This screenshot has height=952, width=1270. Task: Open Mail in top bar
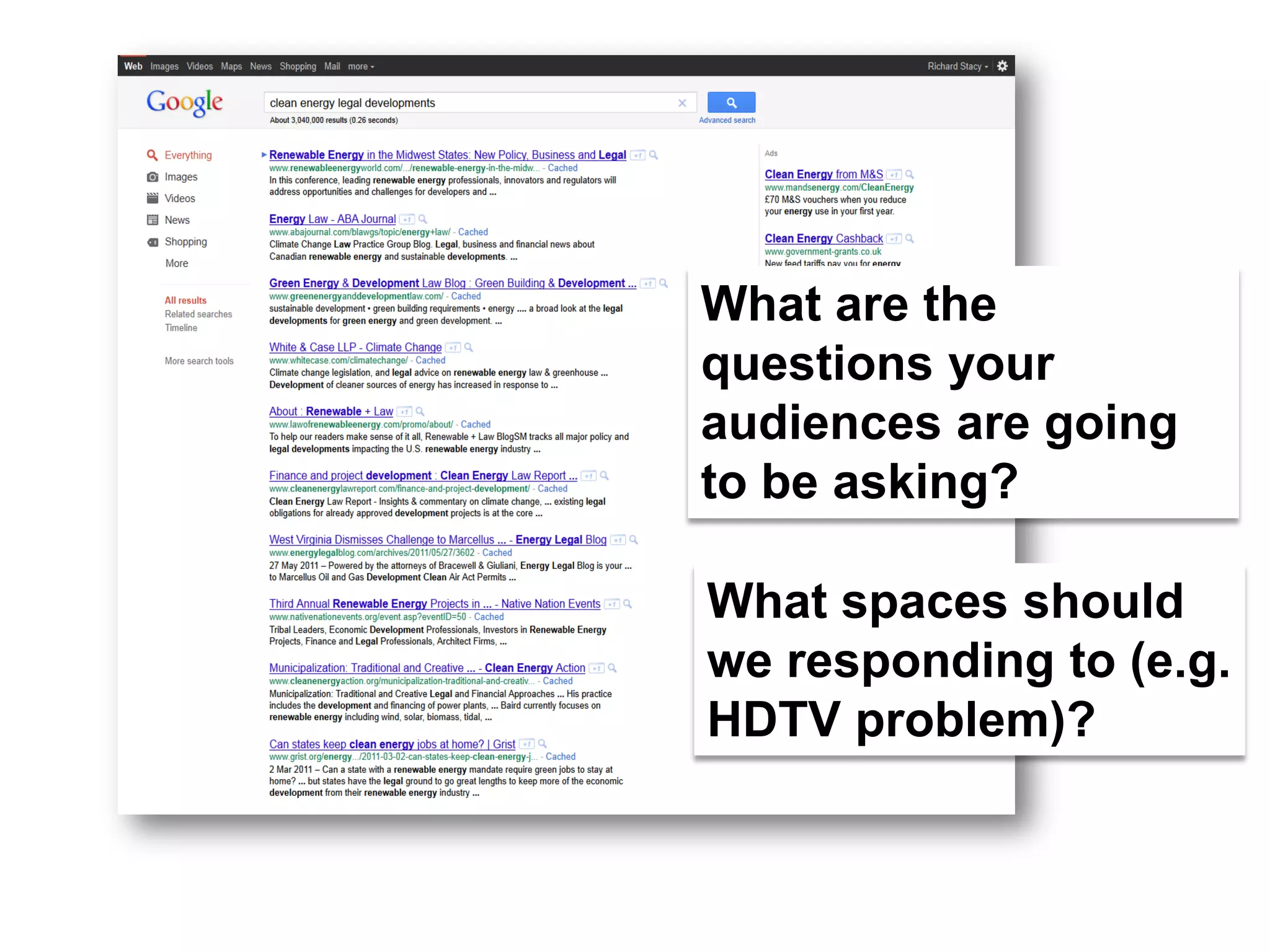pyautogui.click(x=332, y=66)
